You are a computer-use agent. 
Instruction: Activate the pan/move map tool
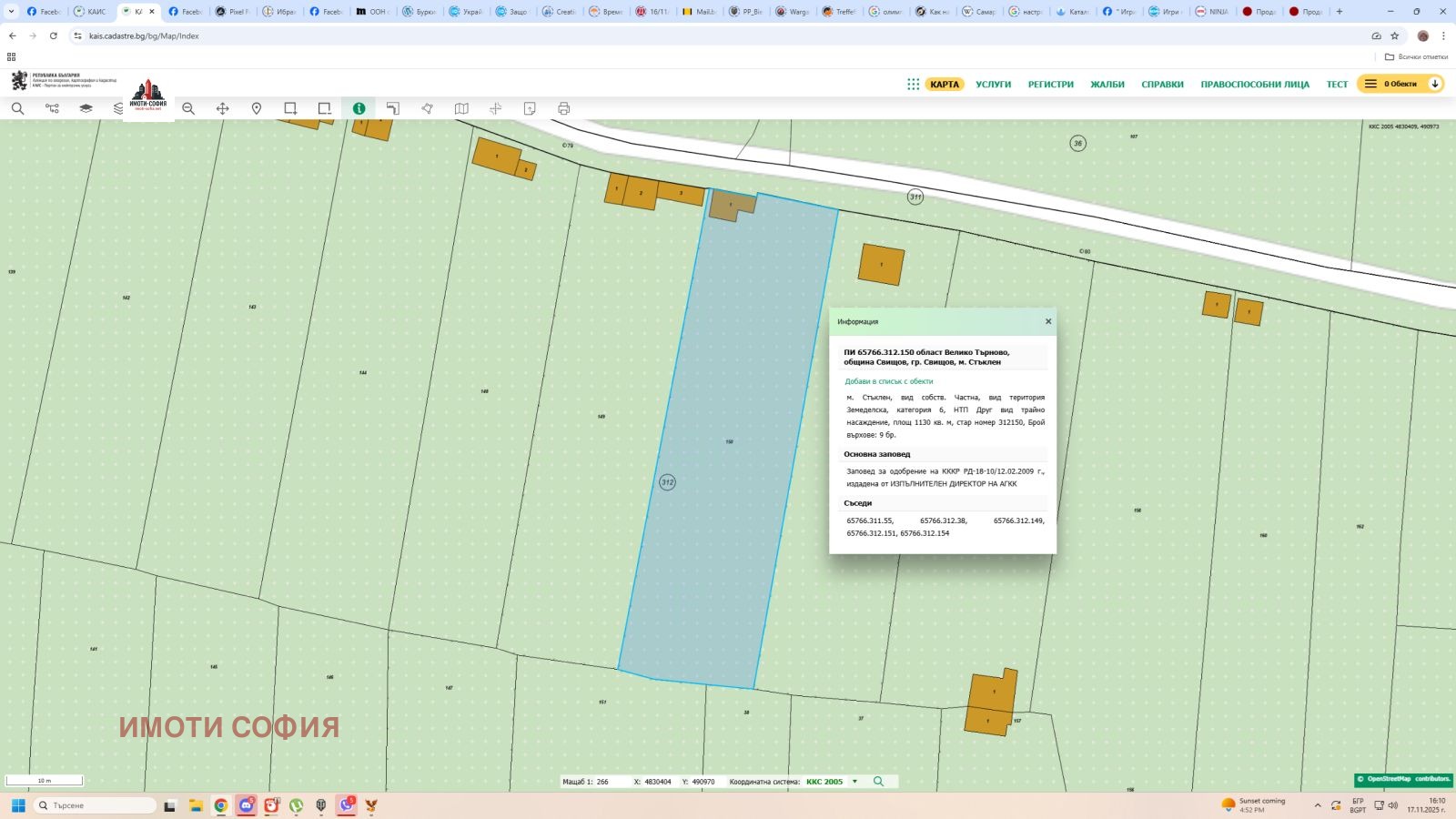pos(222,108)
